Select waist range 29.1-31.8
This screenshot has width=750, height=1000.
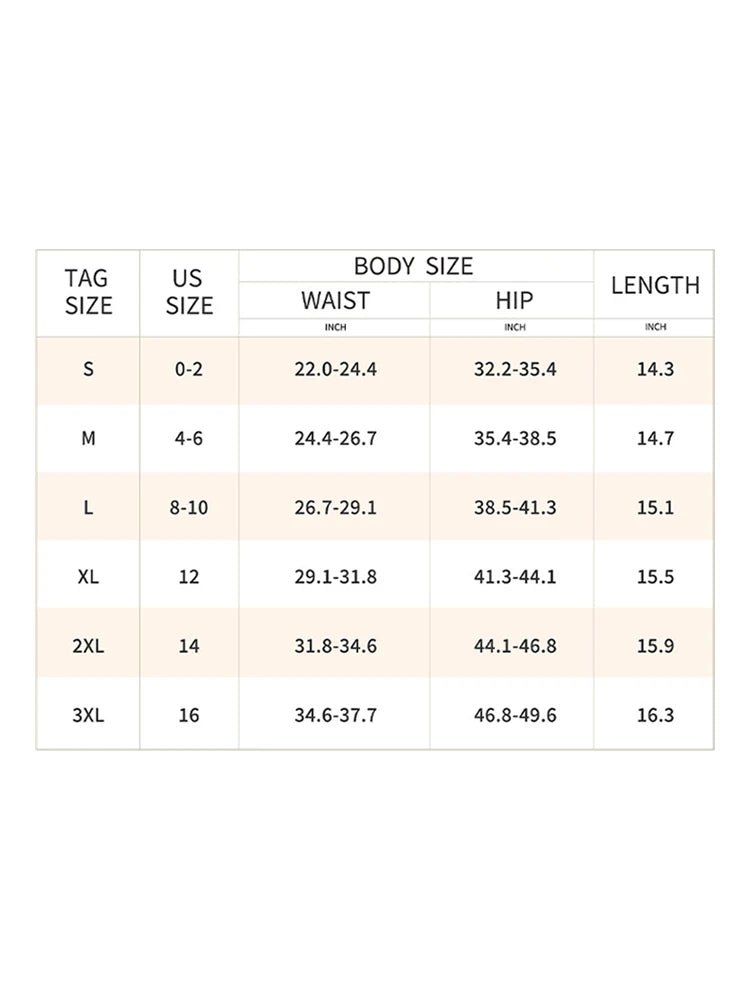coord(335,577)
